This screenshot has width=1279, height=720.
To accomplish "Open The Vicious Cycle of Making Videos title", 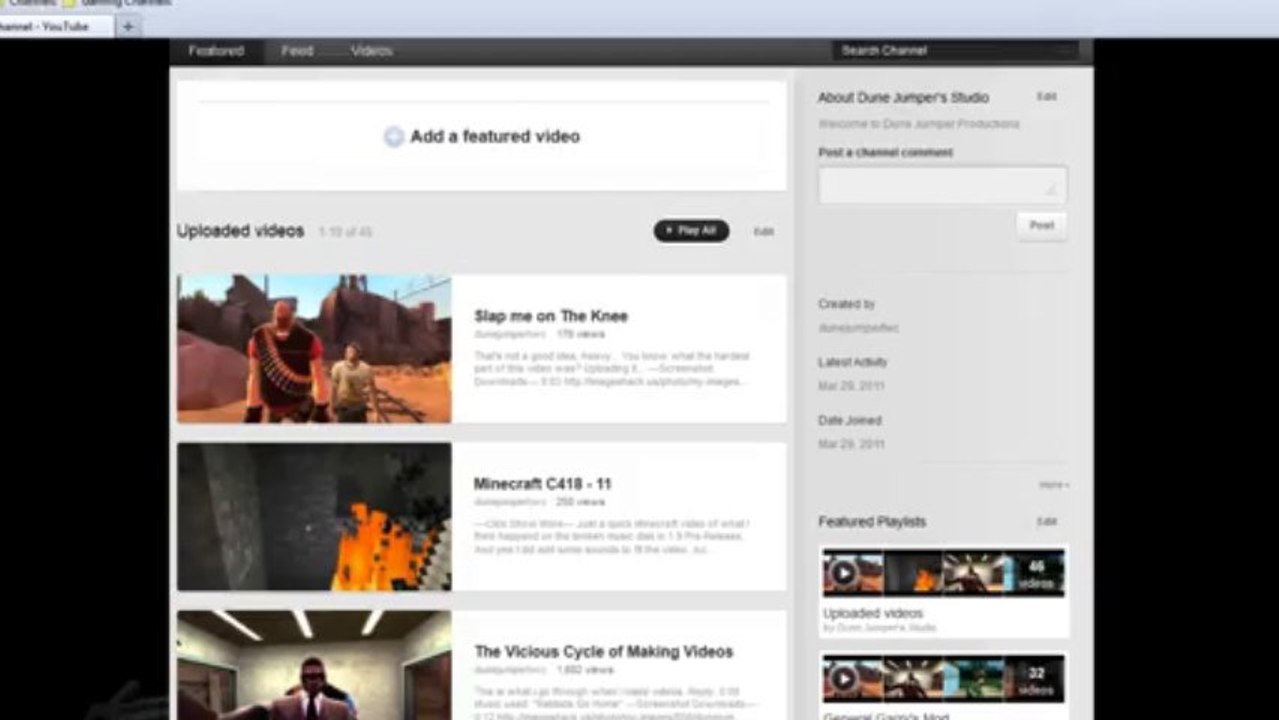I will [604, 652].
